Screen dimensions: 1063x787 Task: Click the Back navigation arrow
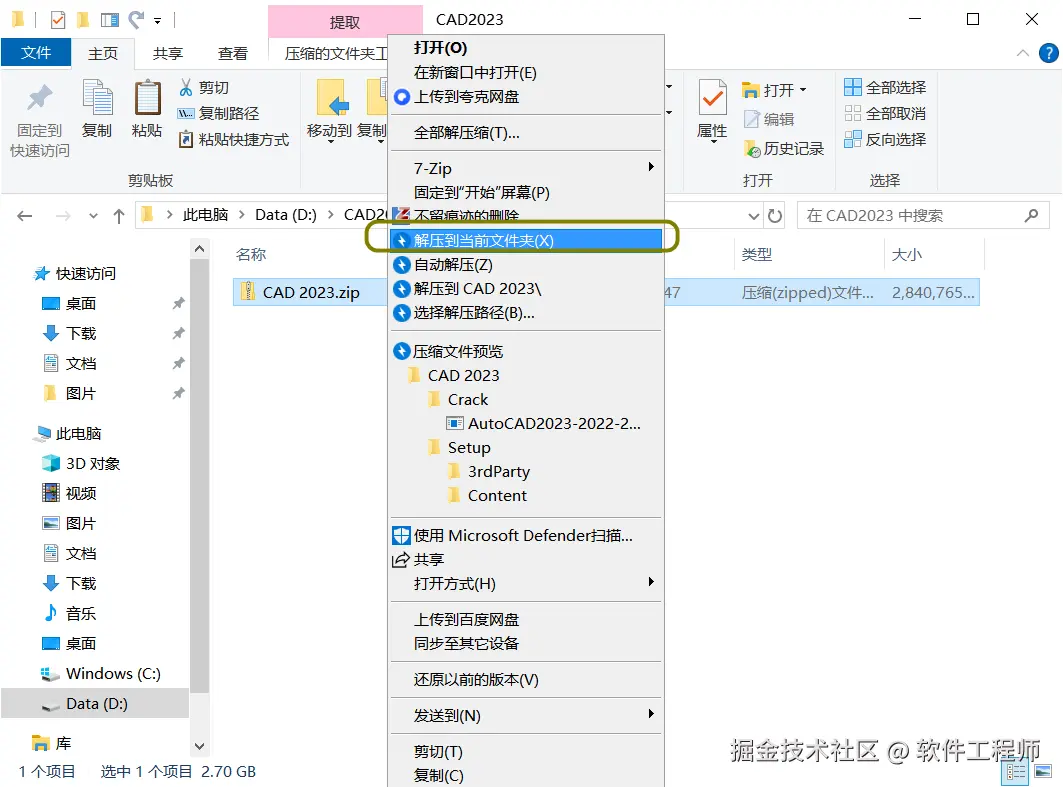[24, 216]
